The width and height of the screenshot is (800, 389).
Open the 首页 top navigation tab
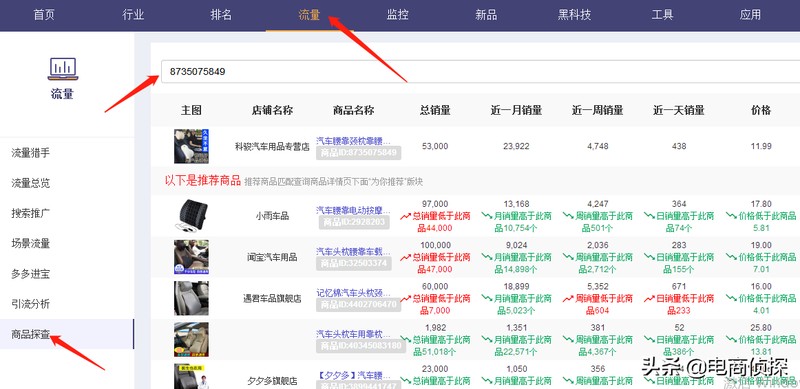[44, 15]
